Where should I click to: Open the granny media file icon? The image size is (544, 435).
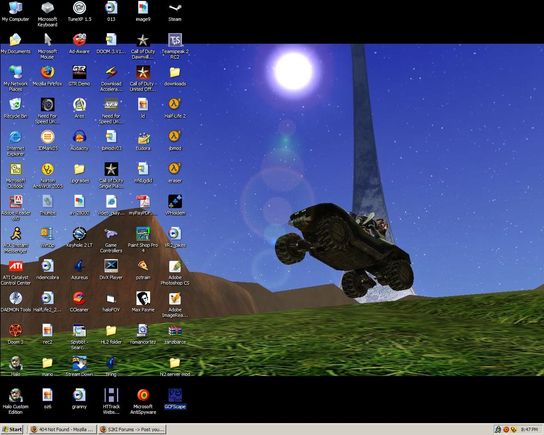79,399
